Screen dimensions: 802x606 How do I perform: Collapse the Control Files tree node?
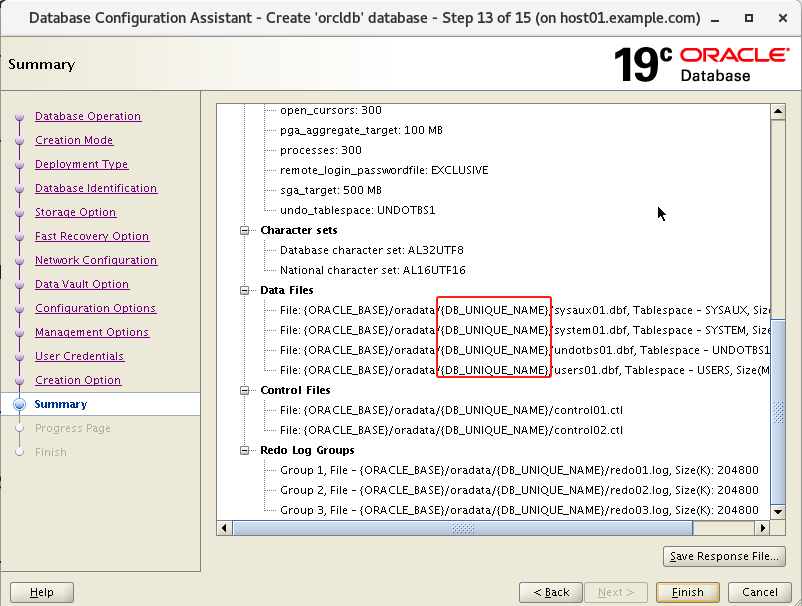244,390
